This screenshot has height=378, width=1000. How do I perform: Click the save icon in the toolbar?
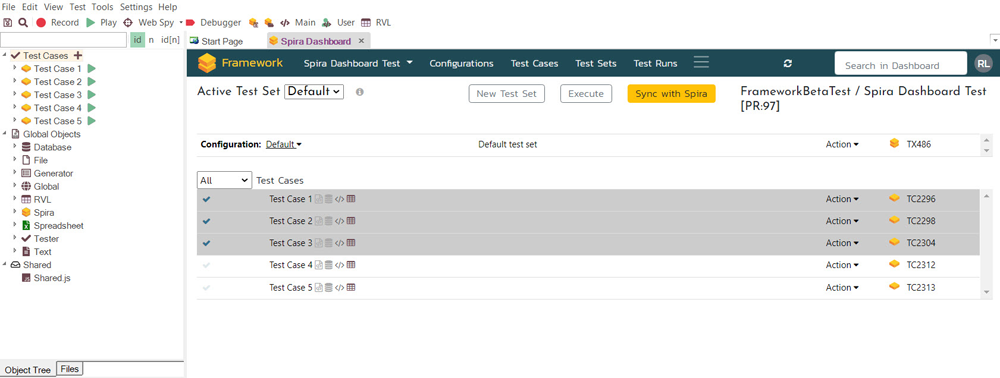tap(8, 22)
